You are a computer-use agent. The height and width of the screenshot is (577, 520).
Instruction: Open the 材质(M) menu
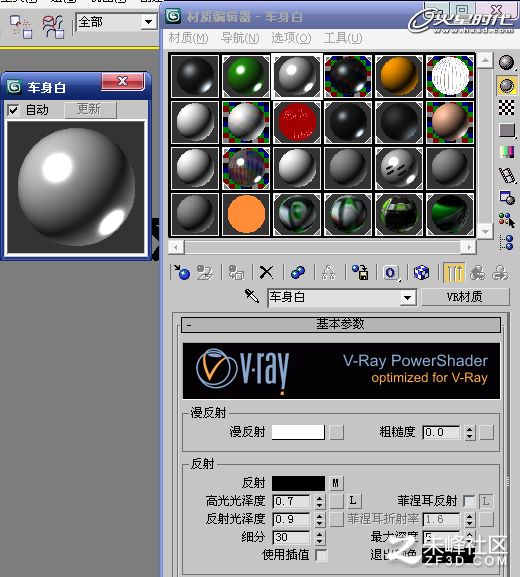point(188,38)
